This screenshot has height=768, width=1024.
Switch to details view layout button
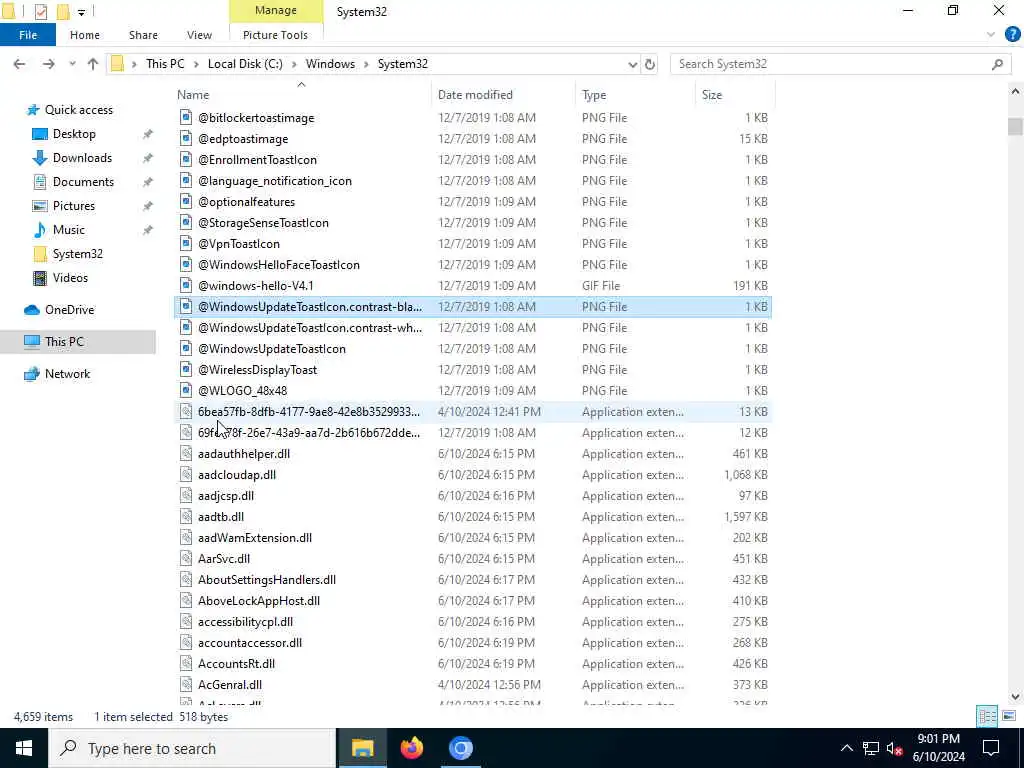[987, 716]
